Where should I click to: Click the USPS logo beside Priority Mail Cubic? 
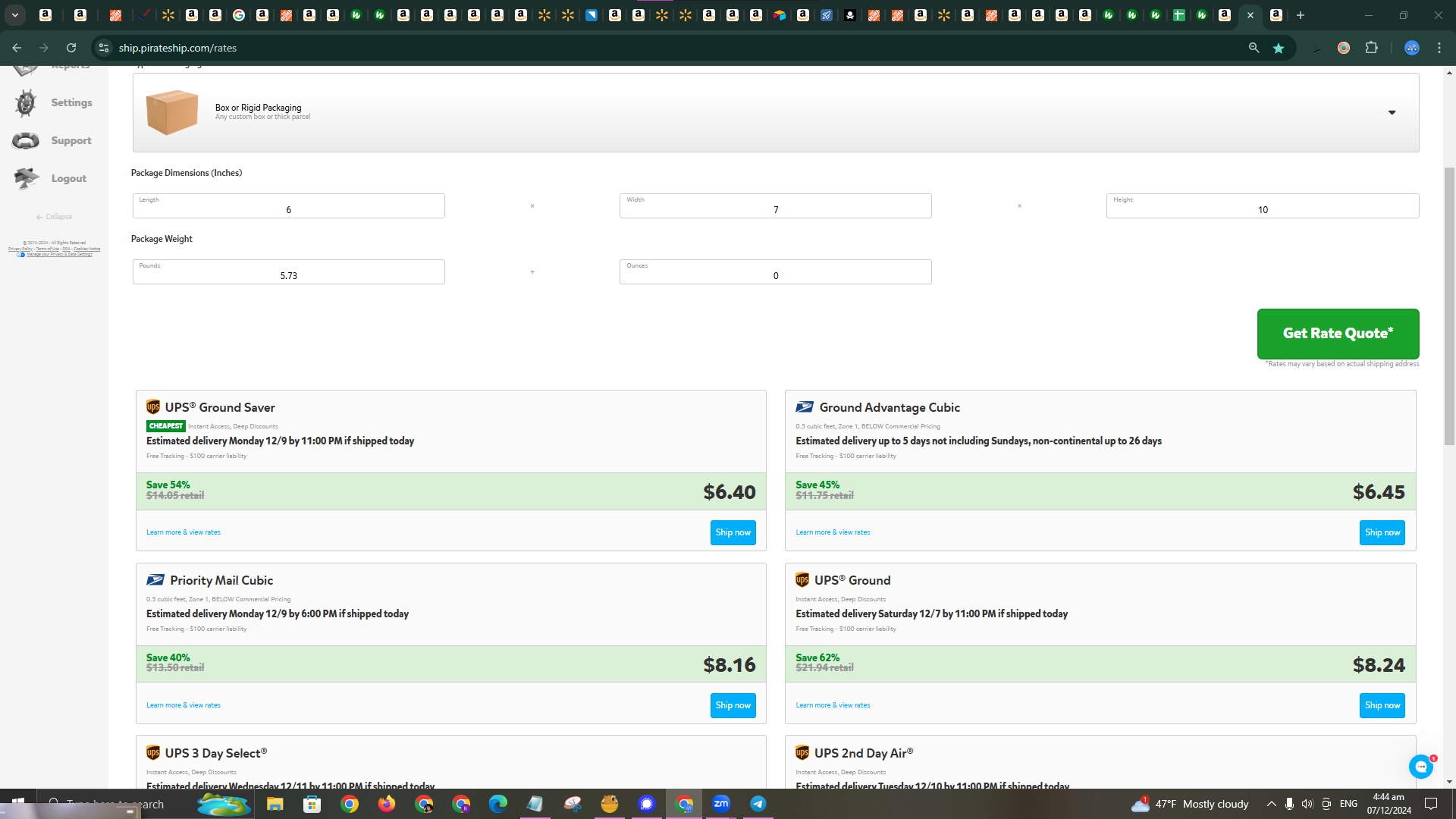155,580
